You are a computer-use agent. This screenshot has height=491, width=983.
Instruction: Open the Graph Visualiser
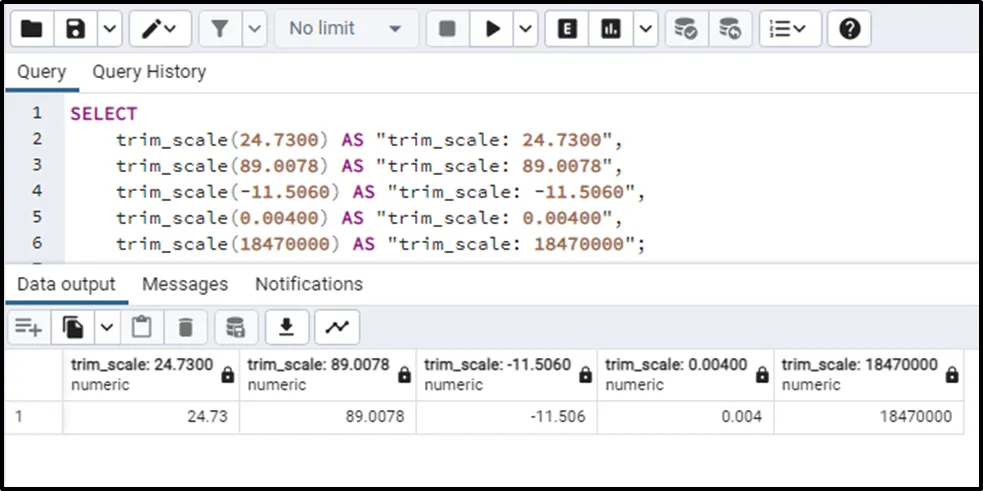coord(337,327)
